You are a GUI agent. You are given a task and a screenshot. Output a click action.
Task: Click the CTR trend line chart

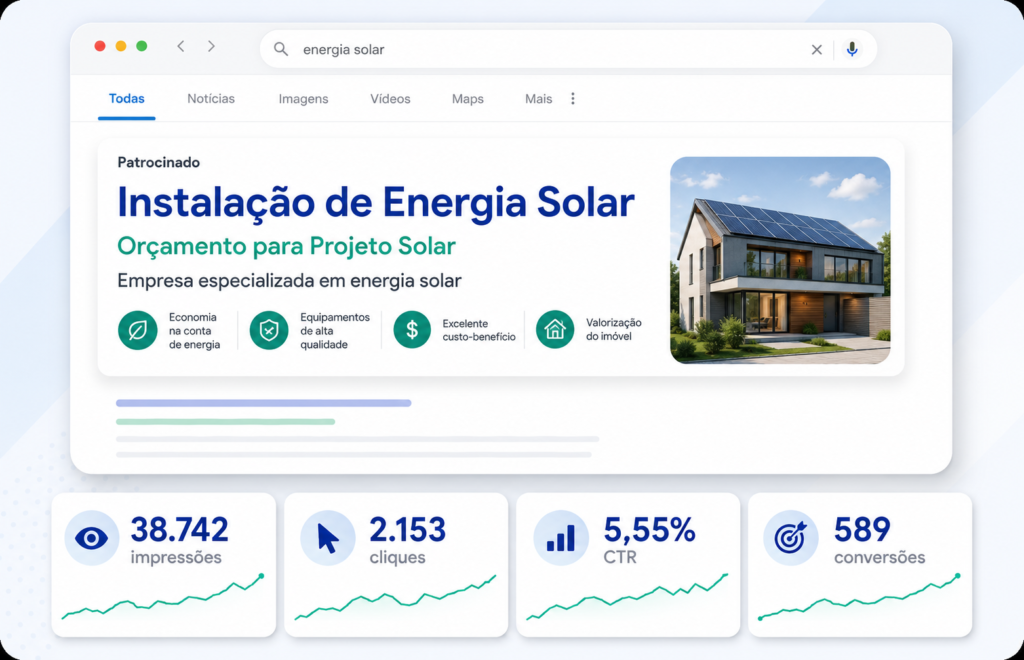[628, 597]
